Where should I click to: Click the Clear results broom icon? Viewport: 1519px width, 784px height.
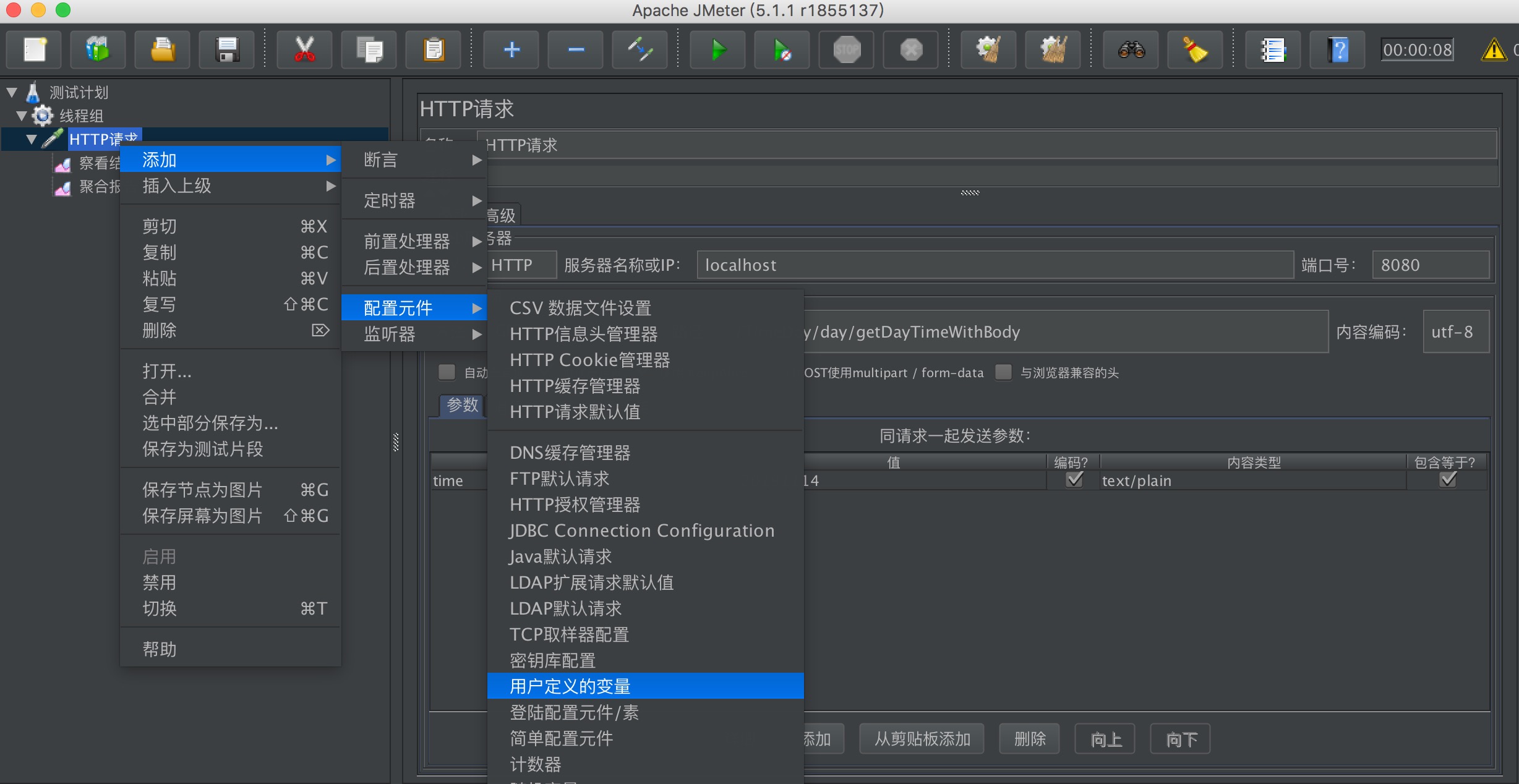(x=988, y=49)
